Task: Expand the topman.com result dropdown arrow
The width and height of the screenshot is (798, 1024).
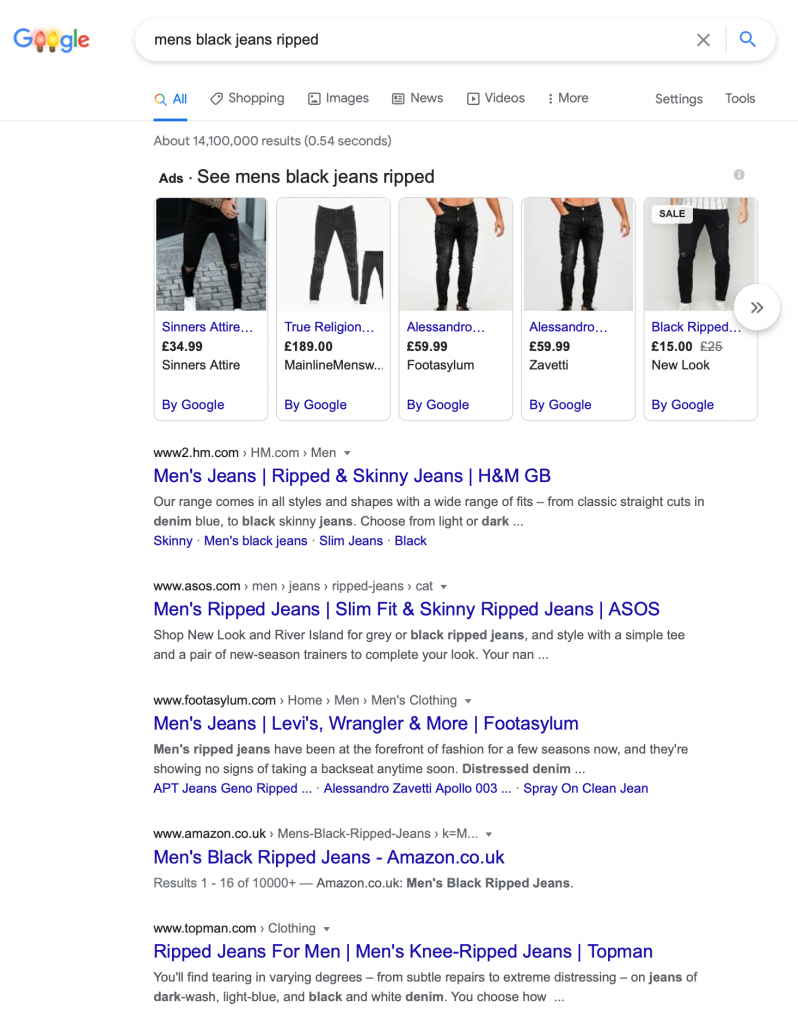Action: [x=327, y=929]
